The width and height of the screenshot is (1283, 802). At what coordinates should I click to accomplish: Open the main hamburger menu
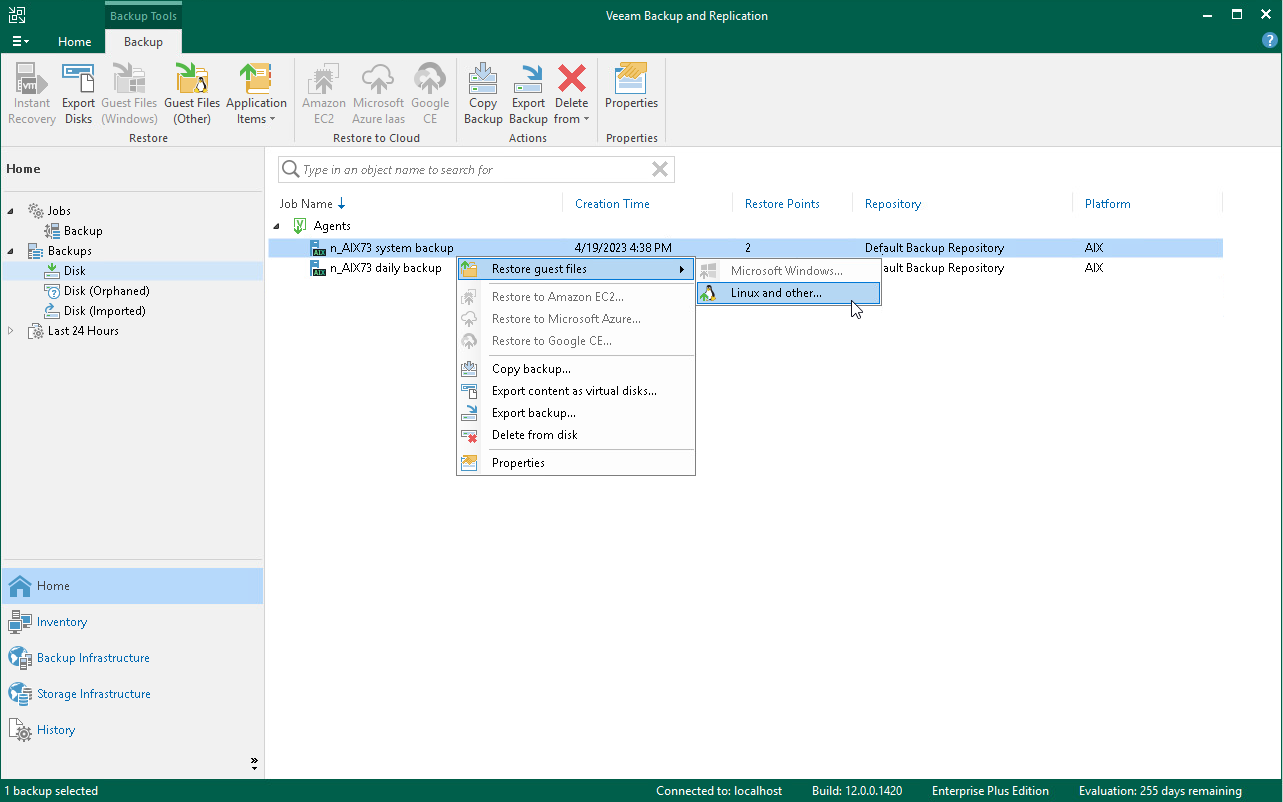point(20,42)
